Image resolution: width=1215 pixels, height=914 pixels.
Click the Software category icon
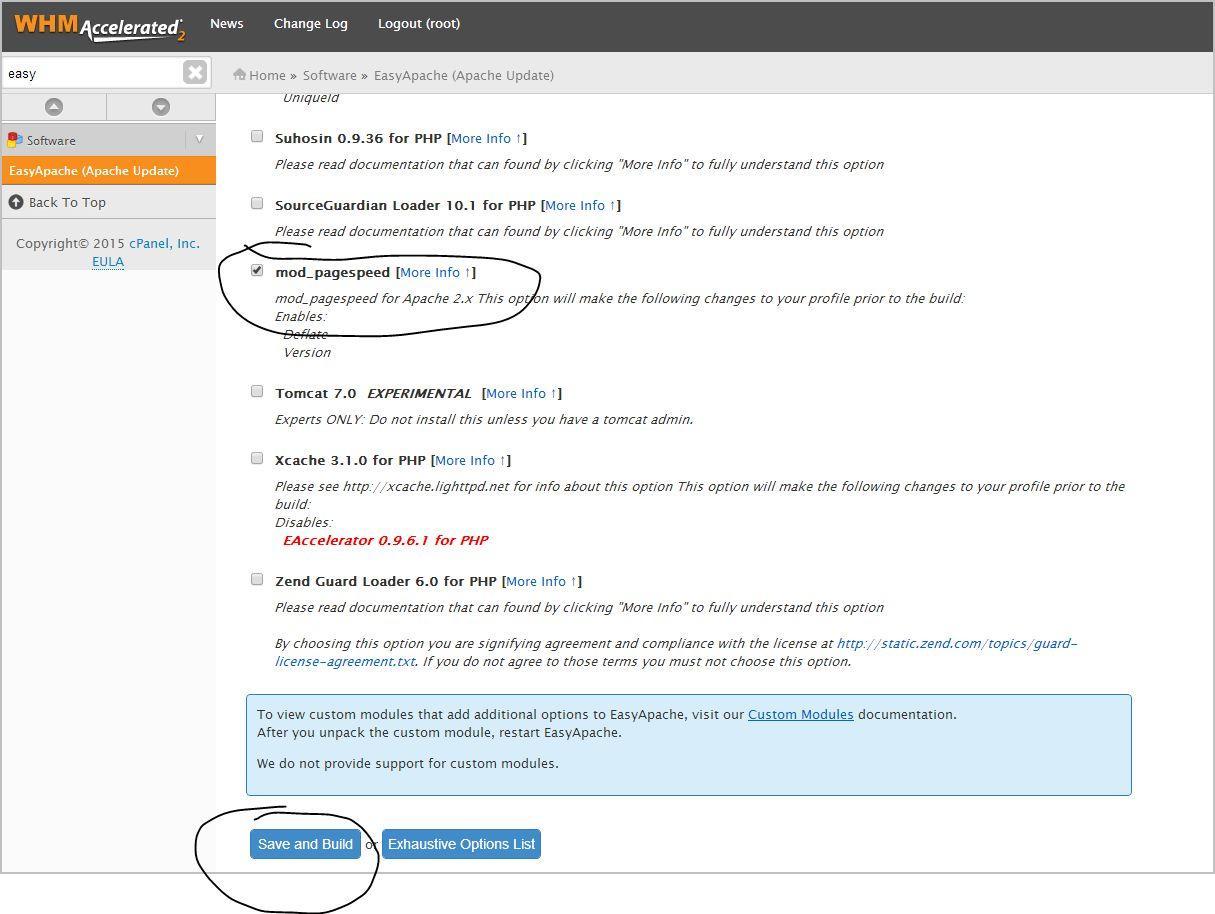15,140
